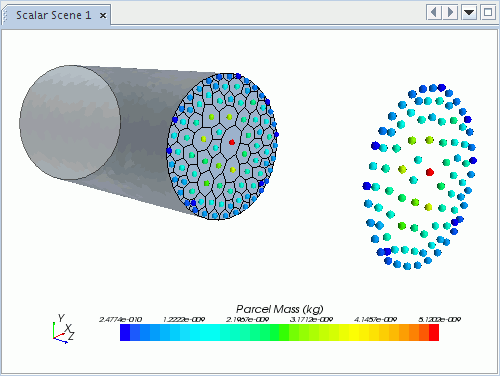500x376 pixels.
Task: Maximize the scene window panel
Action: (488, 12)
